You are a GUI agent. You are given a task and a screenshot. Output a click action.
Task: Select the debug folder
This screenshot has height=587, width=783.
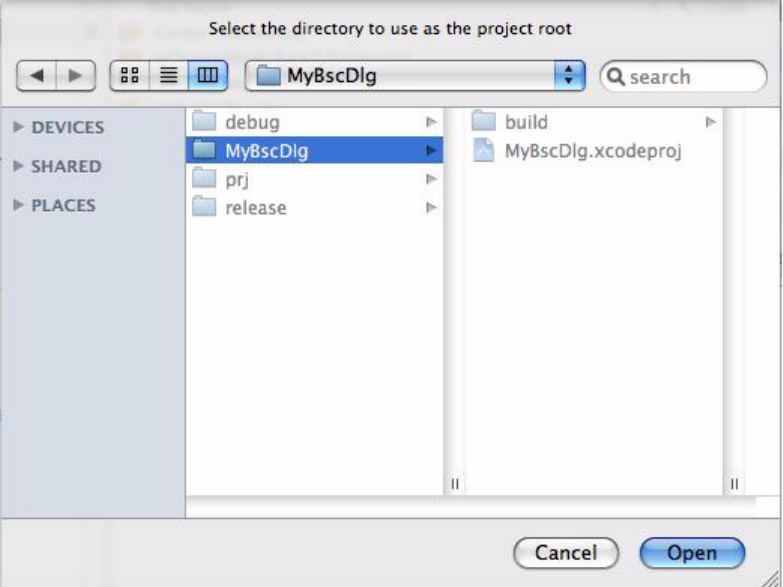click(x=314, y=122)
